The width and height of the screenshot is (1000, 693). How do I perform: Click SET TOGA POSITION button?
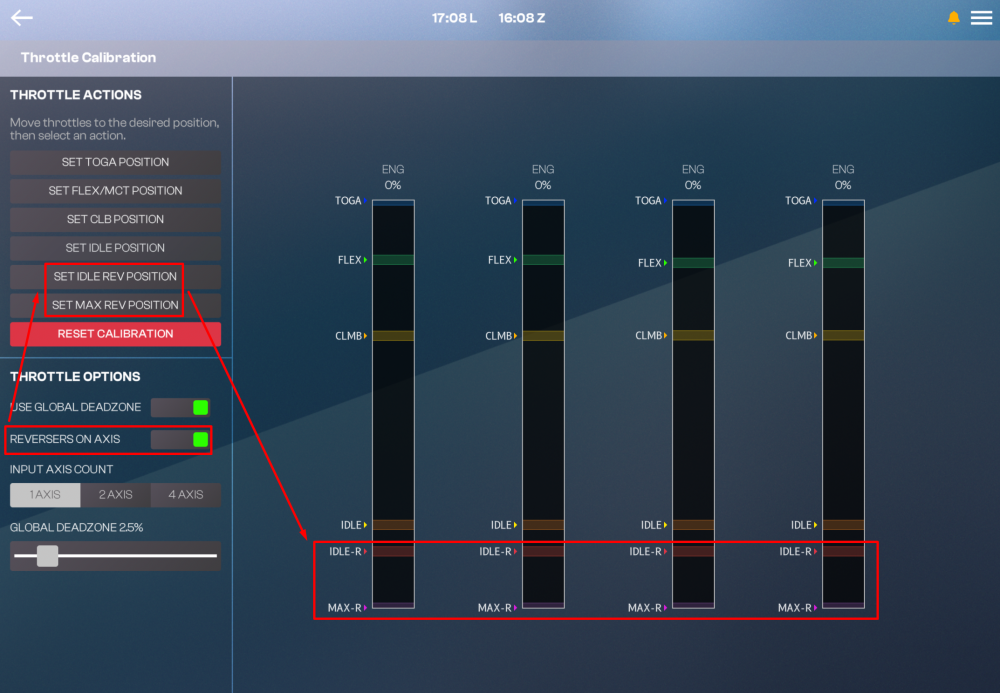115,162
